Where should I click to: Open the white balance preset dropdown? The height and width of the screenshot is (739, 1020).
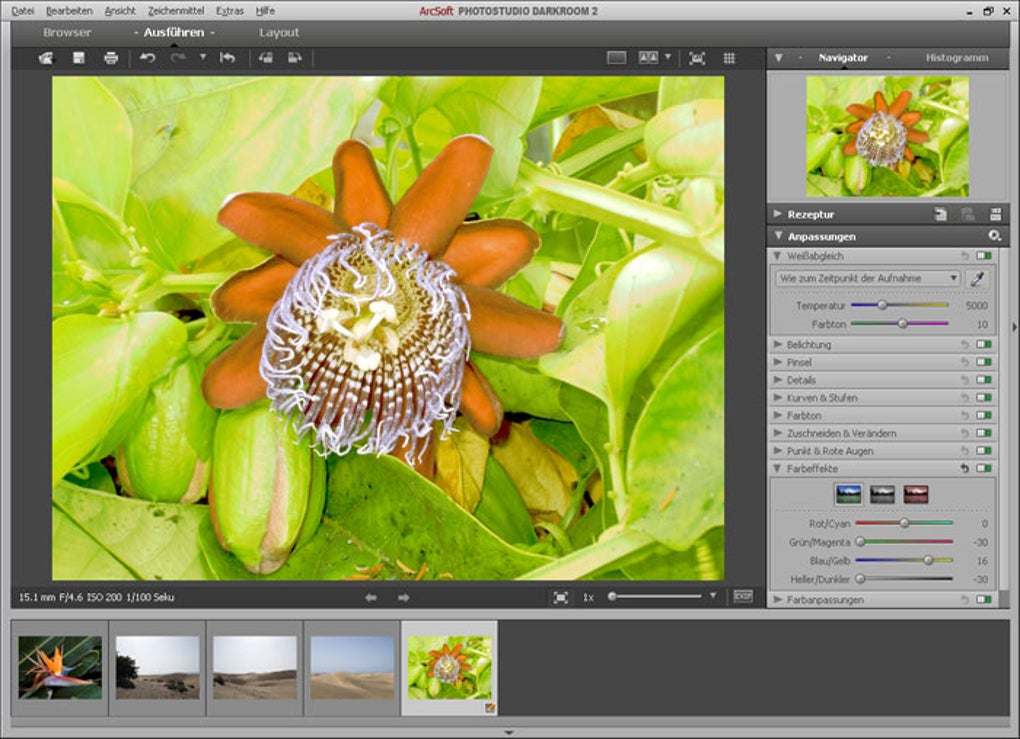[x=868, y=279]
